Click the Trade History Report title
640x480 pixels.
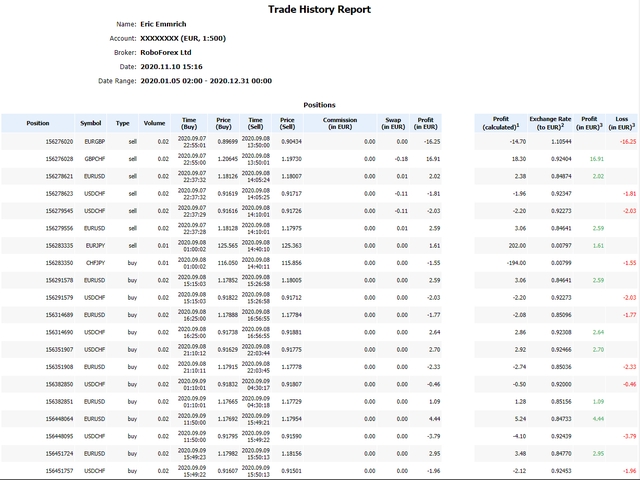(x=320, y=10)
